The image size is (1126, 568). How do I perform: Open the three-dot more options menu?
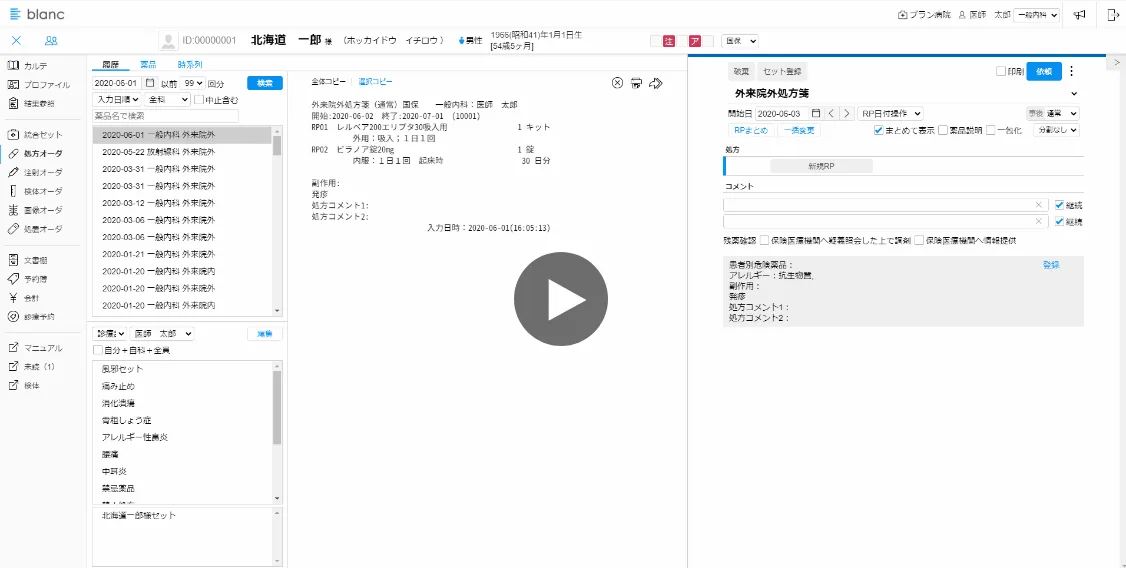(x=1072, y=71)
